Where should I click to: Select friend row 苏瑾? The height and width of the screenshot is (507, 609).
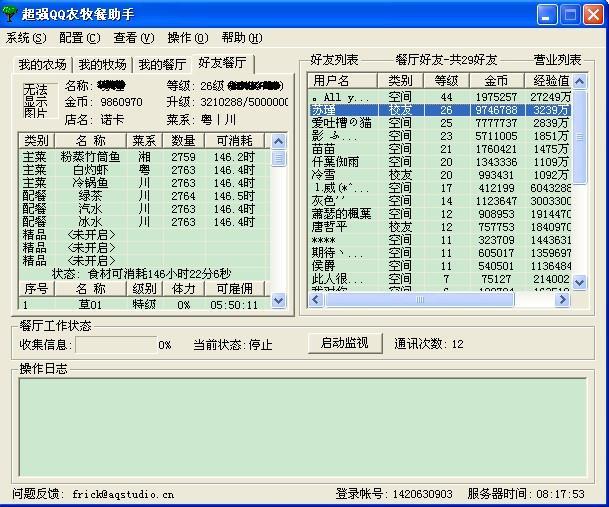440,110
